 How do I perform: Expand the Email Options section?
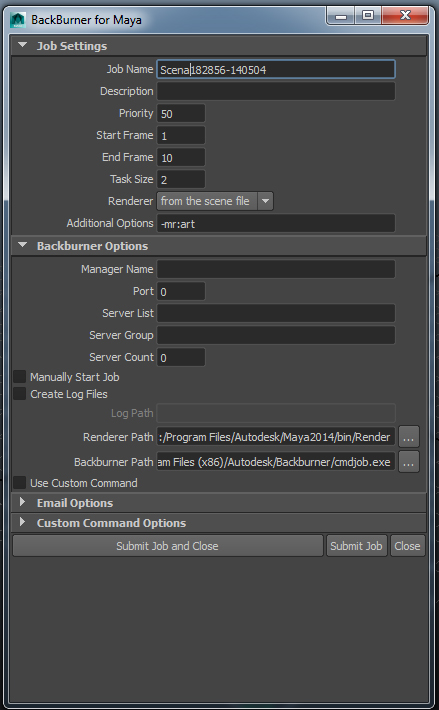pos(22,502)
